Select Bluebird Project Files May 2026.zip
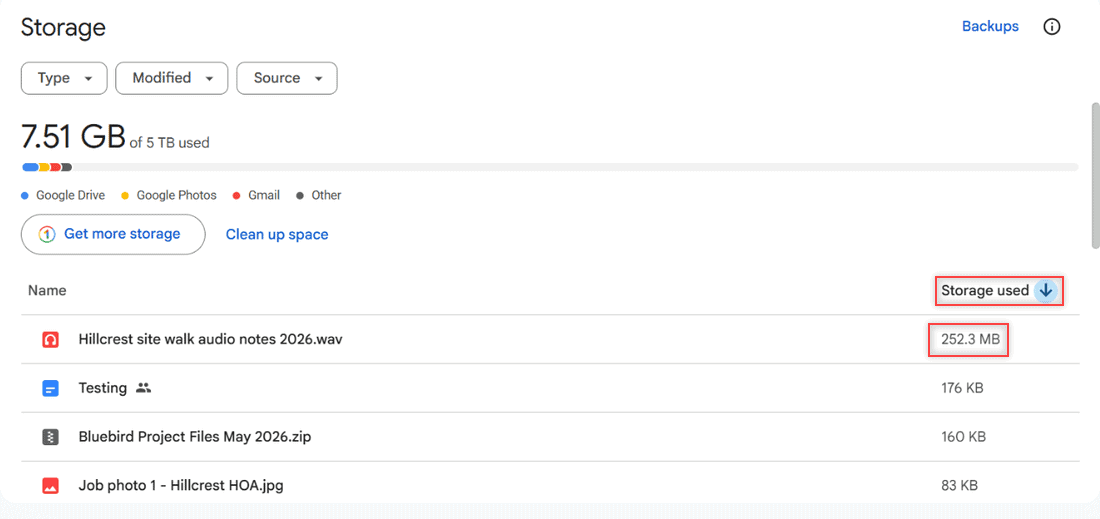 550,437
